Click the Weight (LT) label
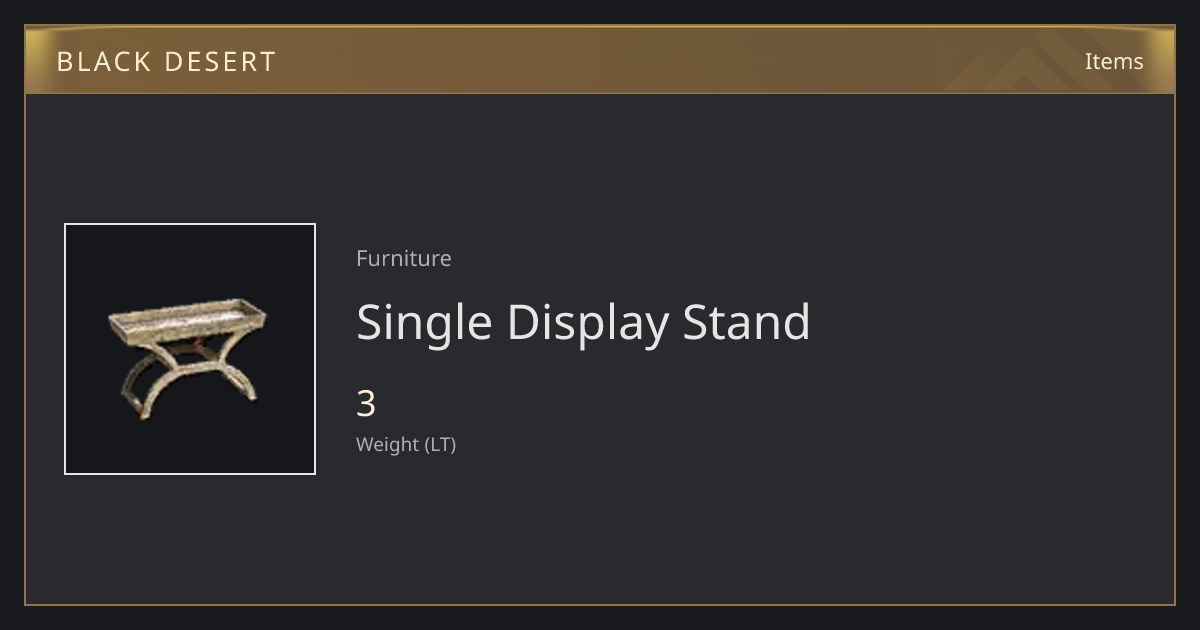 pyautogui.click(x=406, y=444)
